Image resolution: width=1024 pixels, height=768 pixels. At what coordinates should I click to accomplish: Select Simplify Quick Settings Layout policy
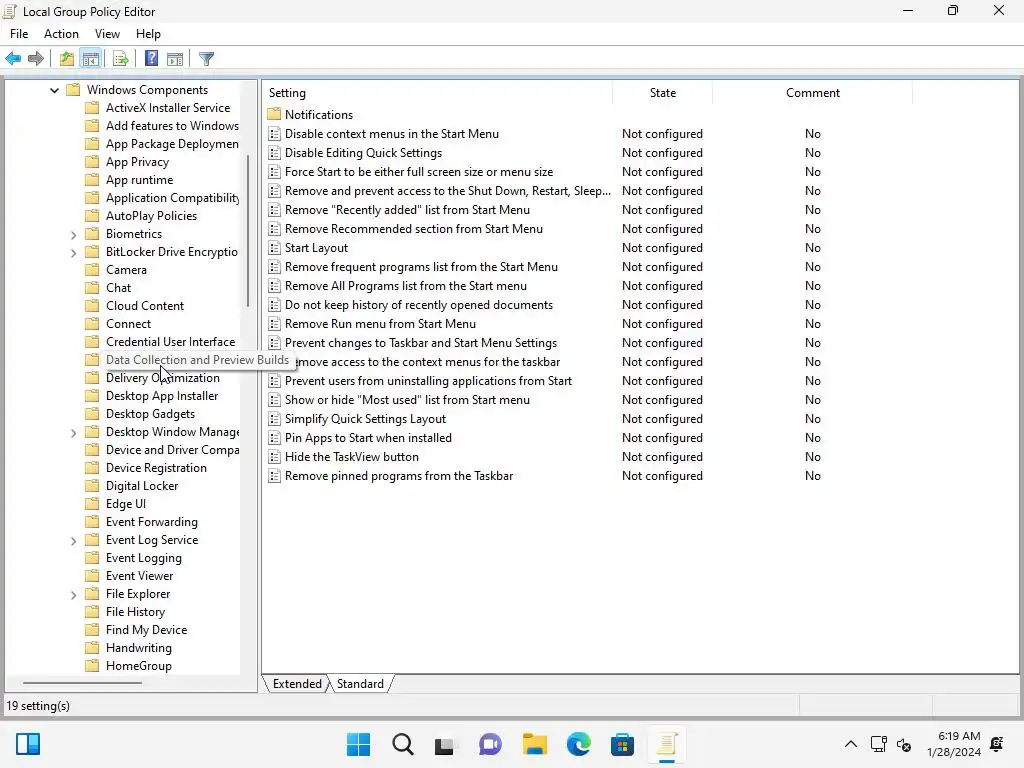click(365, 419)
